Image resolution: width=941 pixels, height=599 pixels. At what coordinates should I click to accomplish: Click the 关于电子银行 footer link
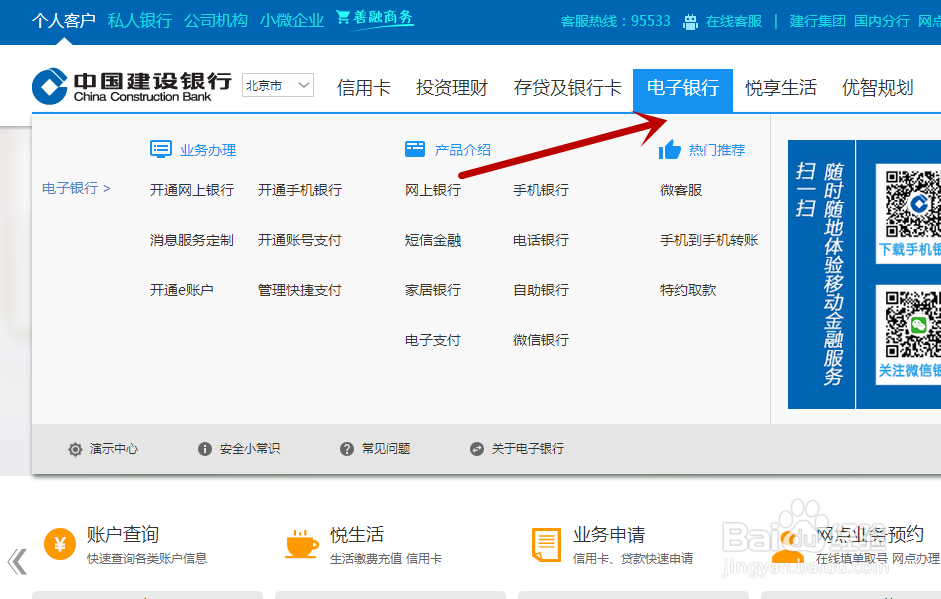tap(528, 449)
